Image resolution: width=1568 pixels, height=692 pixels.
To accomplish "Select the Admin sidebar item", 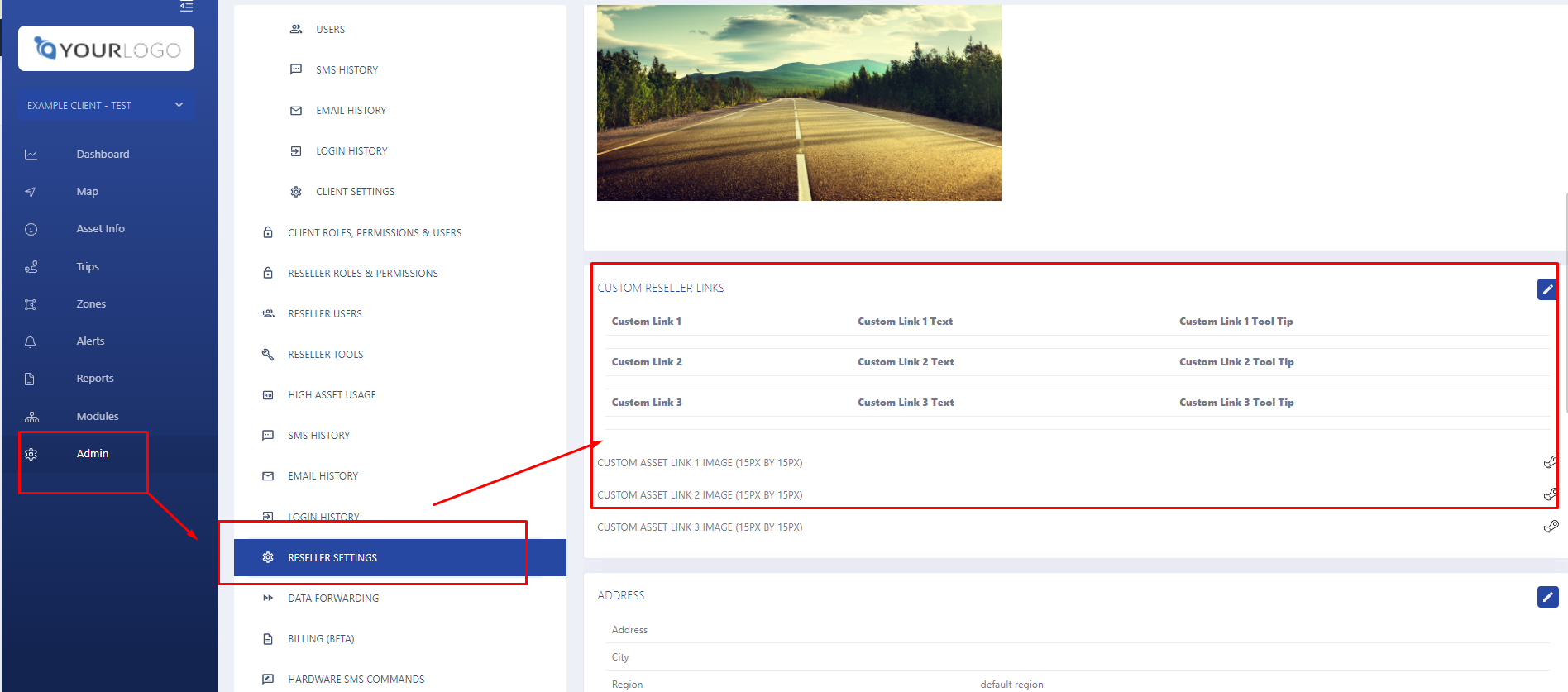I will coord(93,453).
